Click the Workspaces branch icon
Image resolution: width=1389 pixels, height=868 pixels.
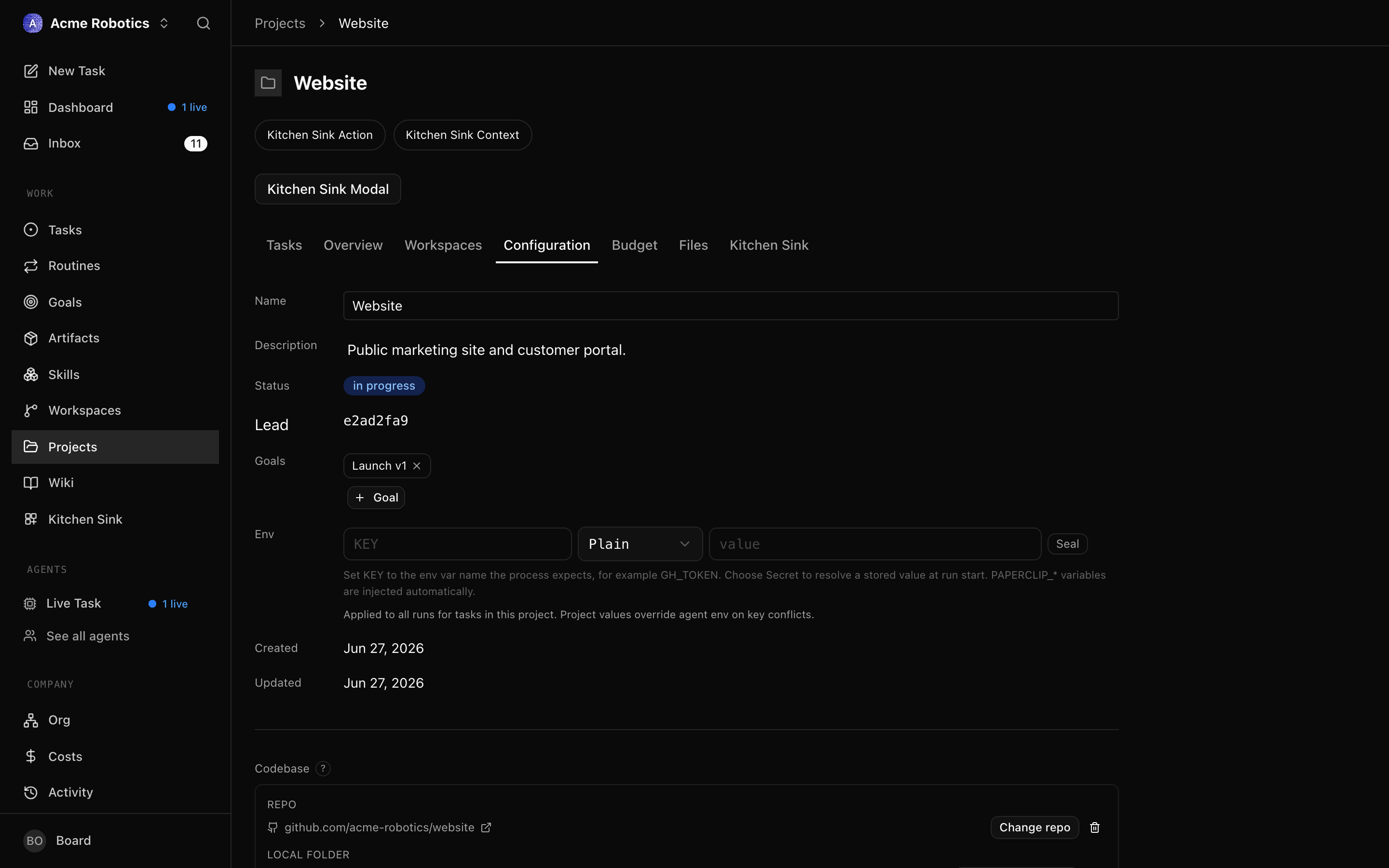[31, 410]
